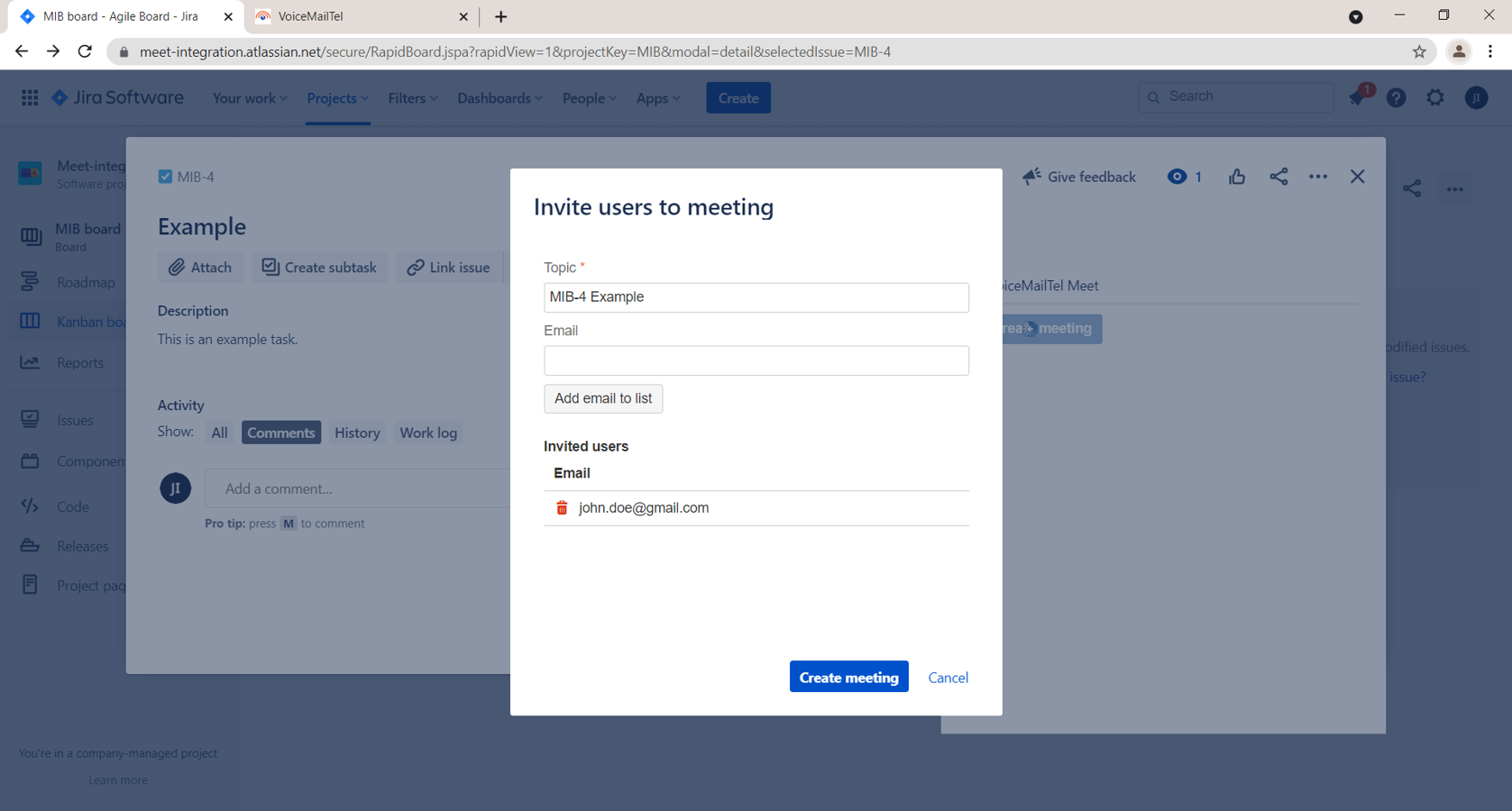
Task: Click Create subtask
Action: click(319, 267)
